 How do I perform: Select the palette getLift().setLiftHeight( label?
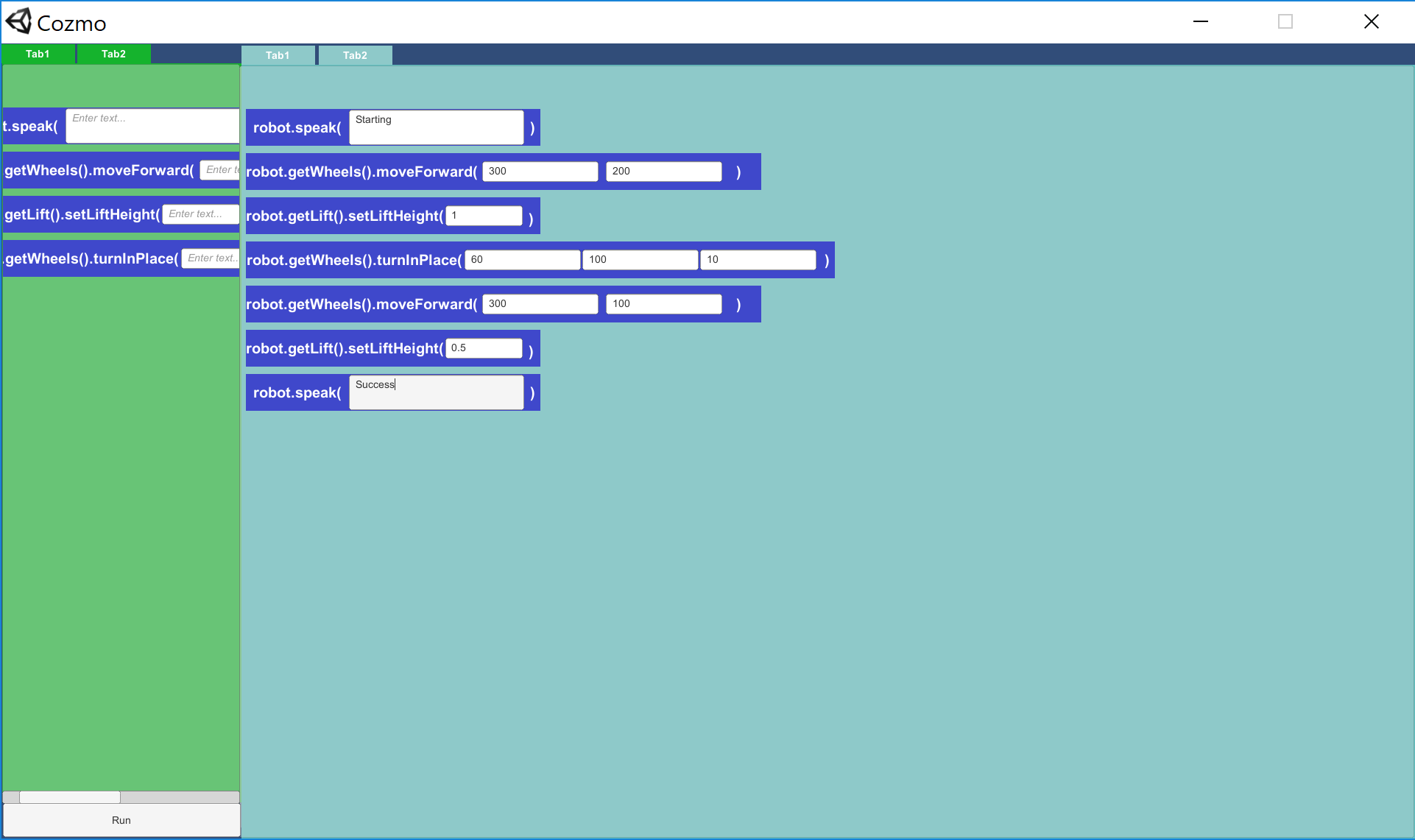click(82, 214)
